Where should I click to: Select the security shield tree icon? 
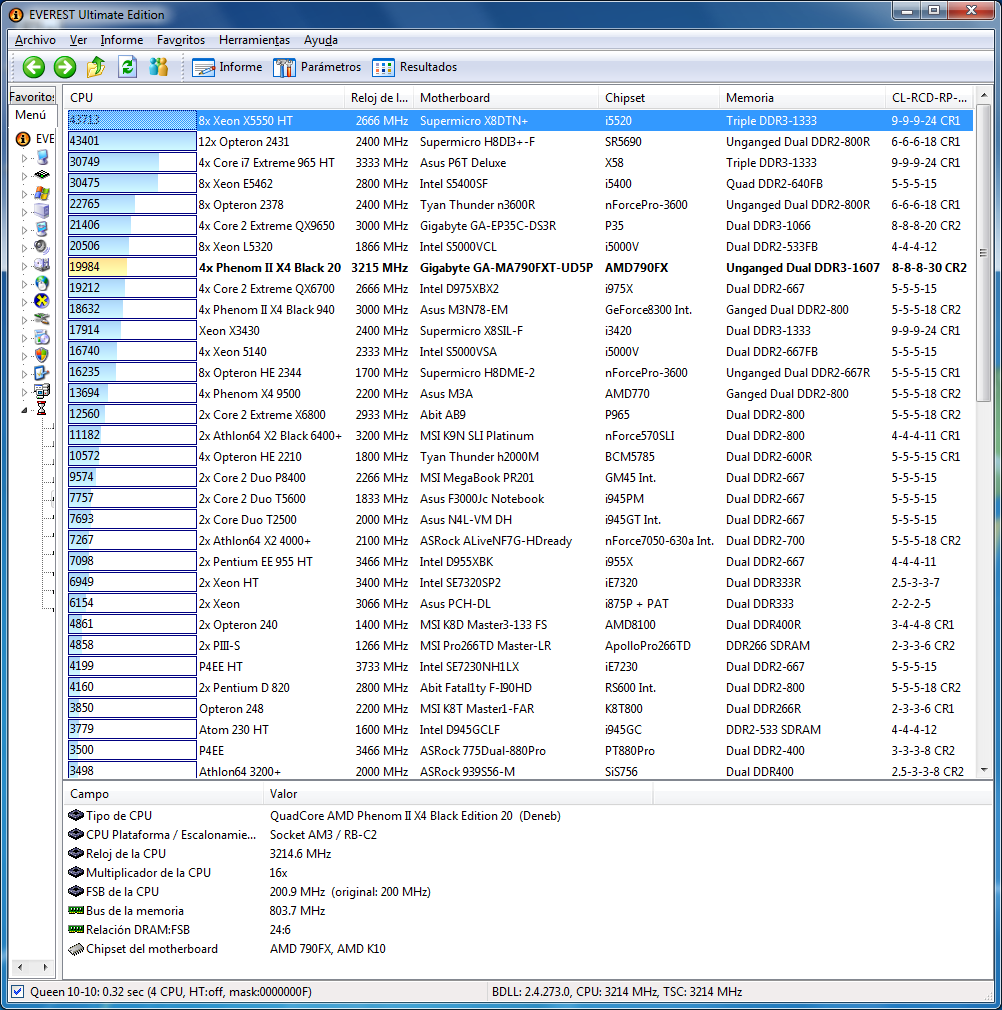pyautogui.click(x=42, y=355)
